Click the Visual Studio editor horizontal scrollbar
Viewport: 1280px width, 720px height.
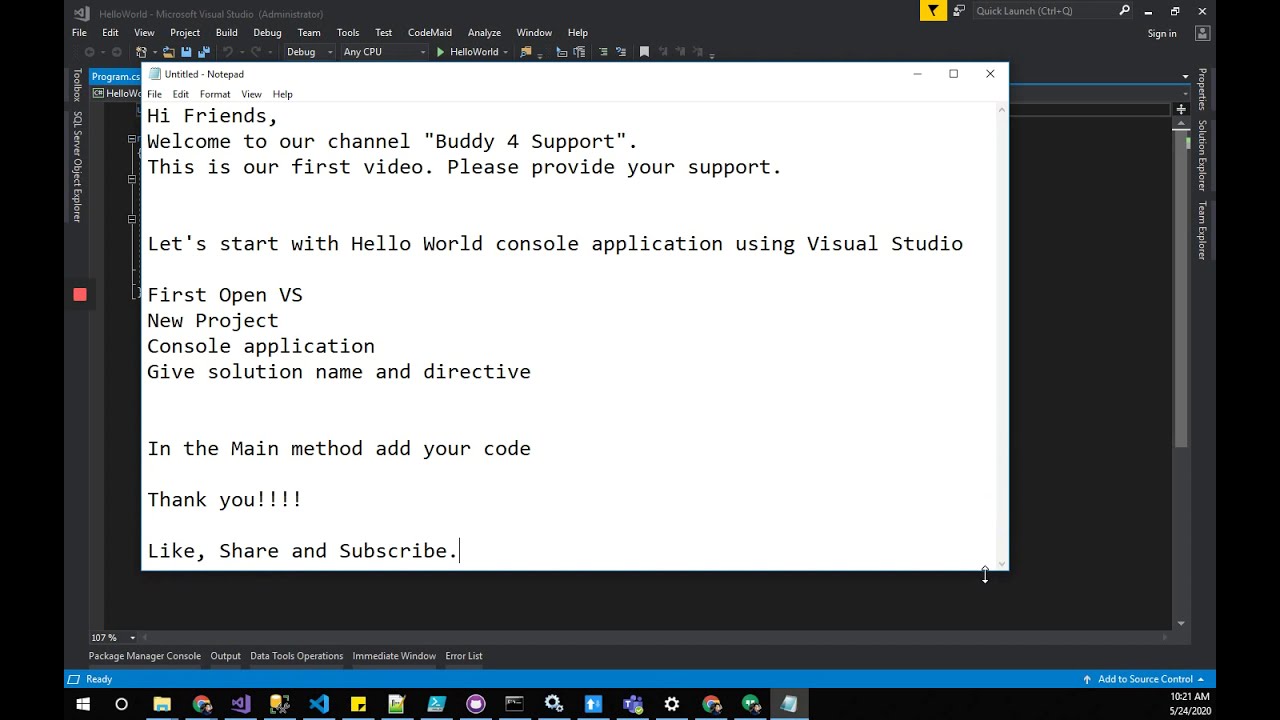click(655, 637)
